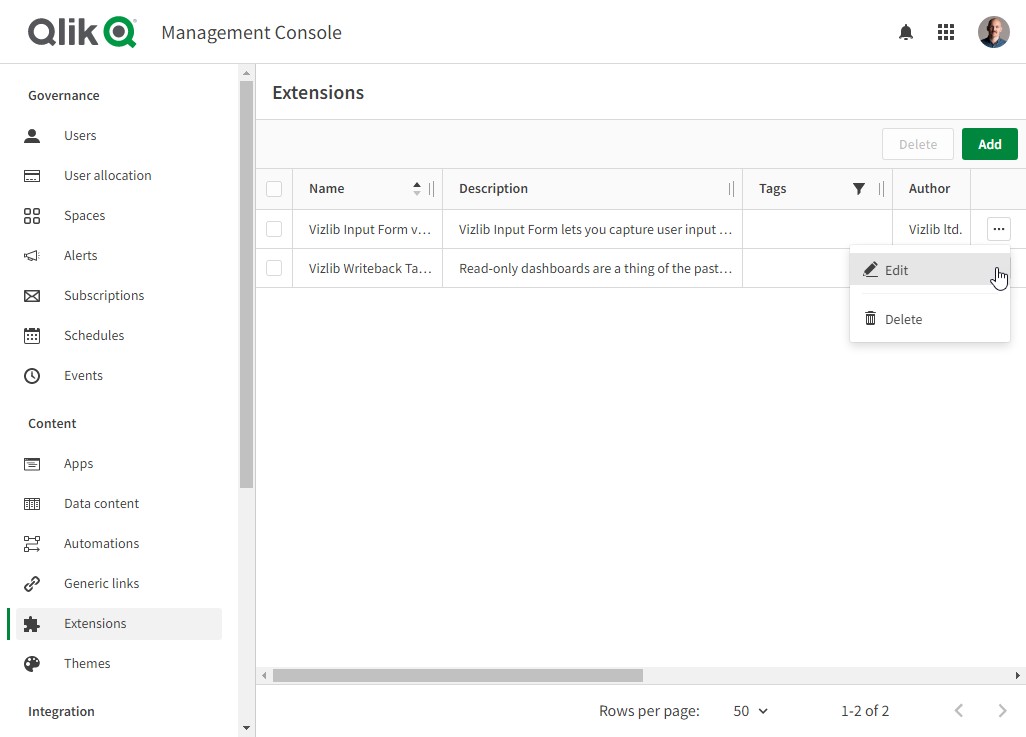Click the sidebar scroll up arrow
1026x737 pixels.
coord(246,73)
